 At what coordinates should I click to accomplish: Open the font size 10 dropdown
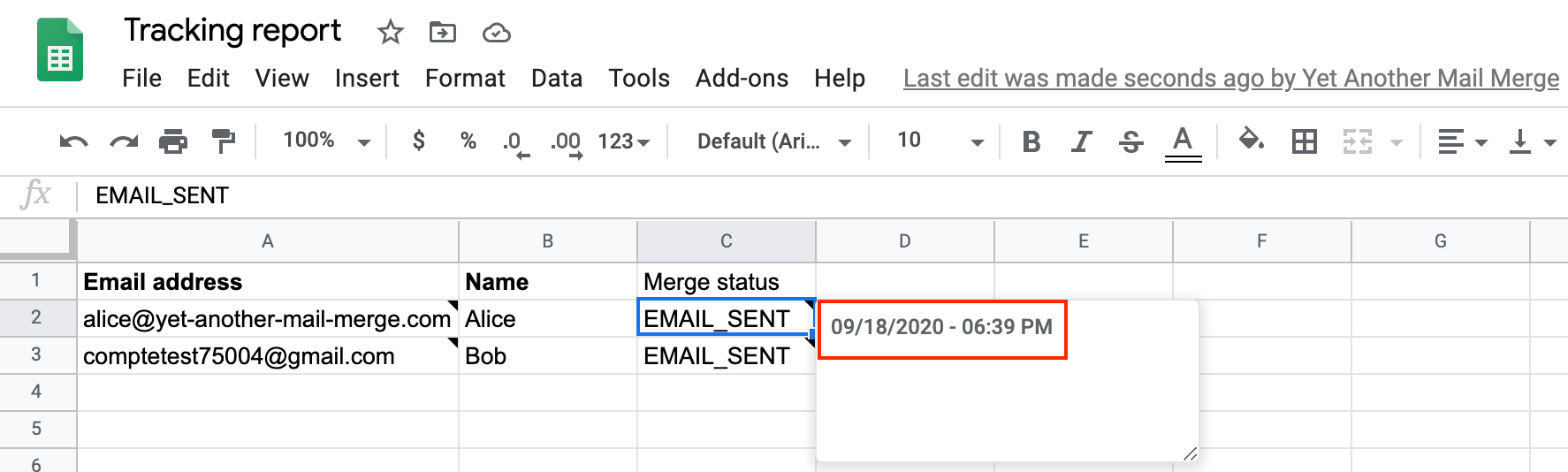(940, 141)
